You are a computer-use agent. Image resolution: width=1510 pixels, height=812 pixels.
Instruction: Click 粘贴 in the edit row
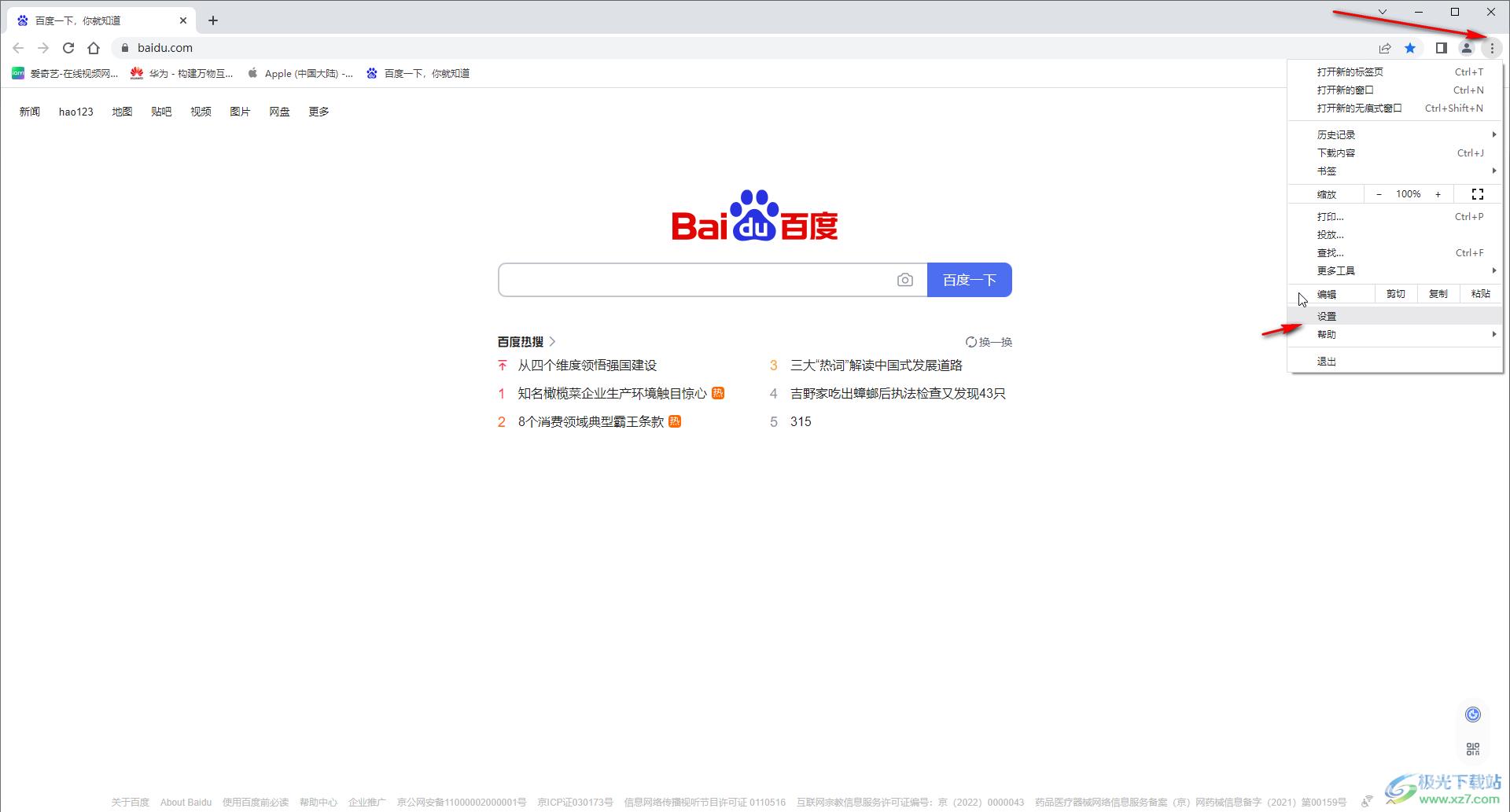[x=1481, y=294]
